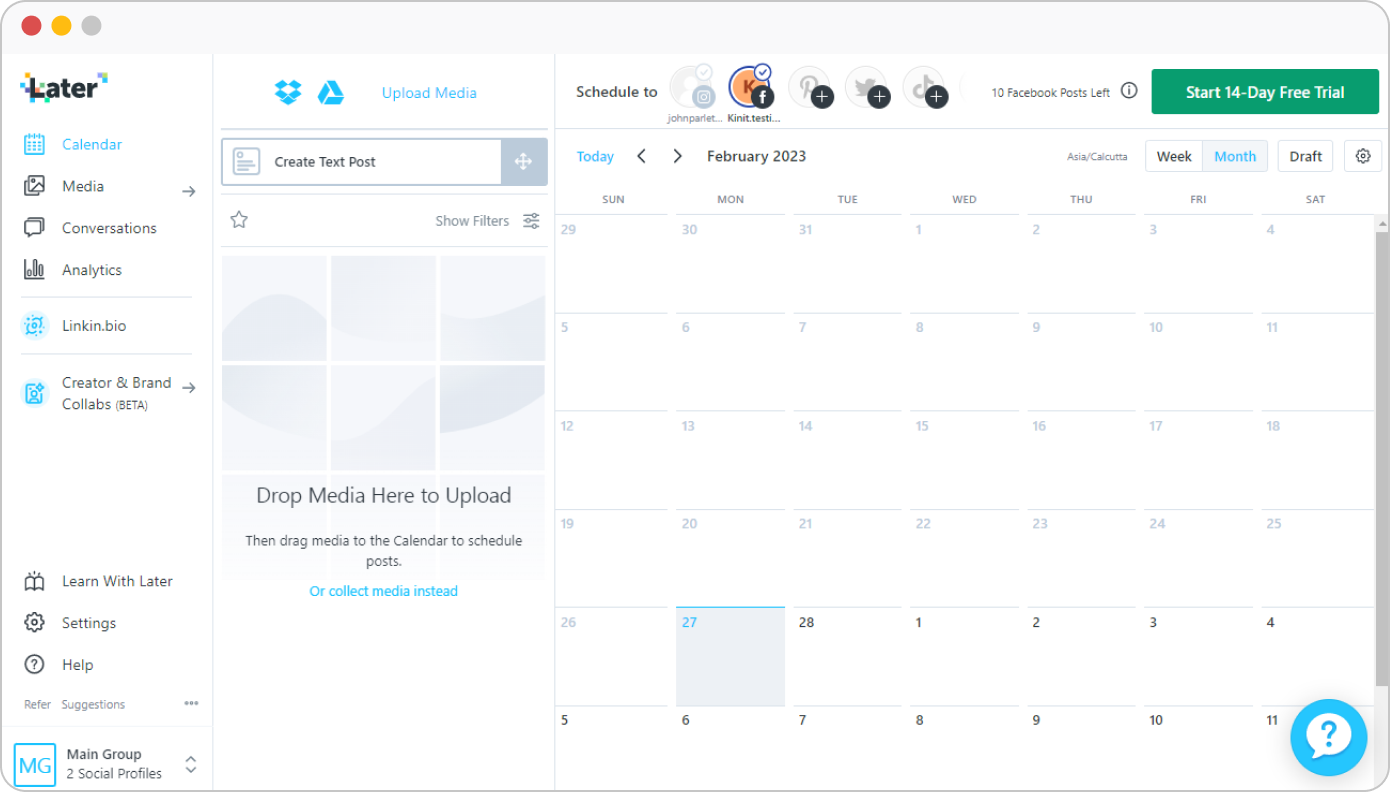Expand the Creator & Brand Collabs arrow
The width and height of the screenshot is (1390, 792).
coord(189,388)
